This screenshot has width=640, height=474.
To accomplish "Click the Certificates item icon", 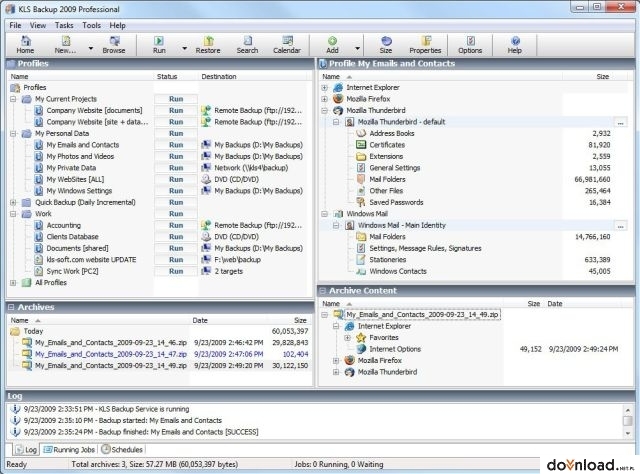I will pyautogui.click(x=361, y=145).
